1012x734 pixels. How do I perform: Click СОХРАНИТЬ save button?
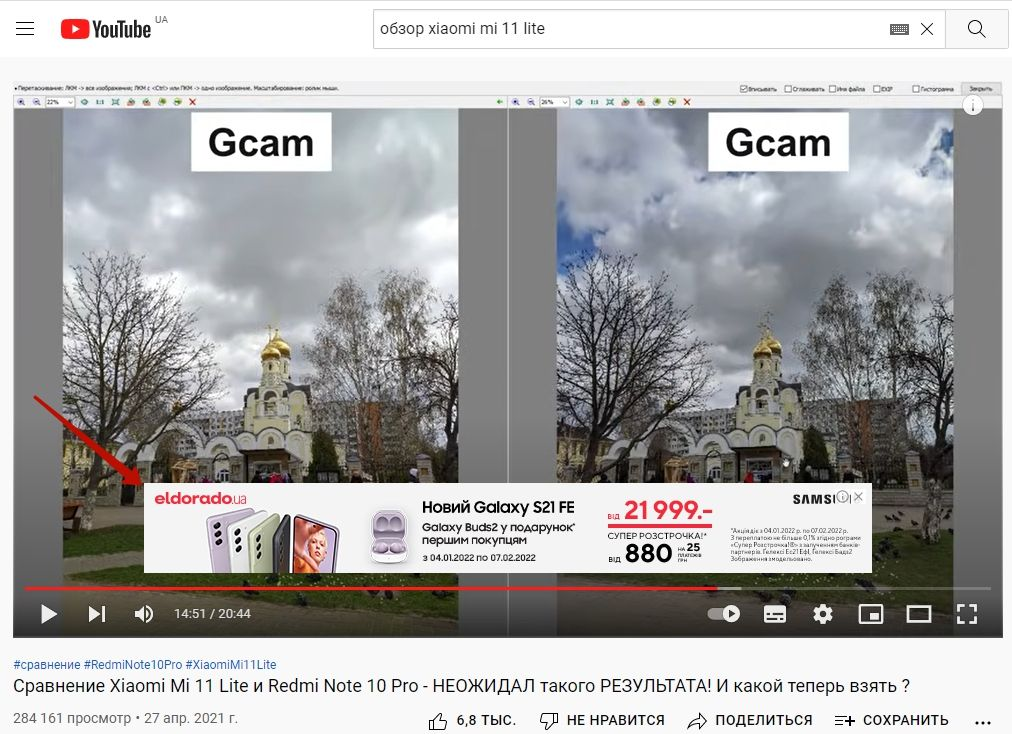[x=891, y=720]
